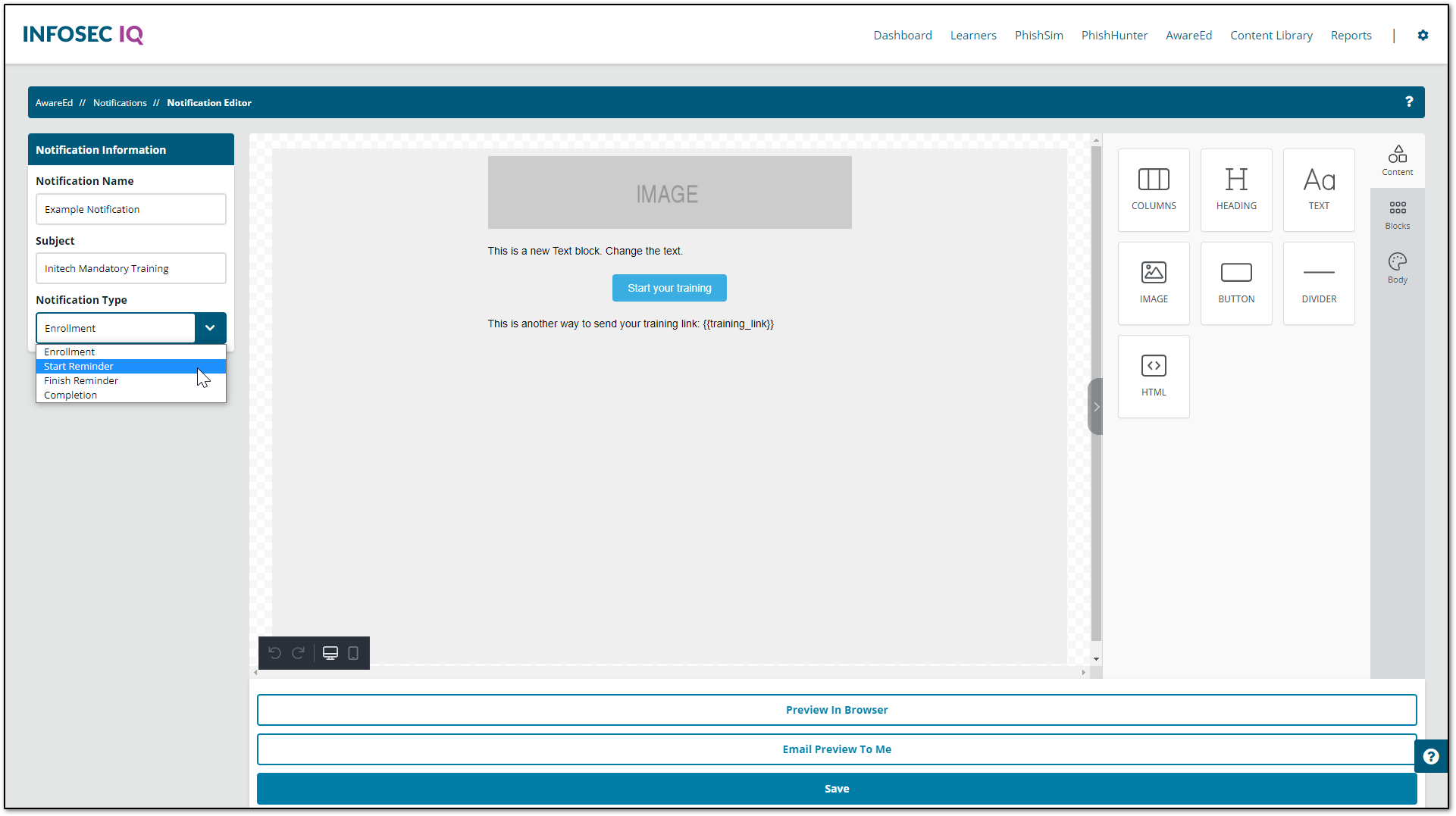Collapse the canvas side panel chevron
Image resolution: width=1456 pixels, height=816 pixels.
pos(1095,407)
